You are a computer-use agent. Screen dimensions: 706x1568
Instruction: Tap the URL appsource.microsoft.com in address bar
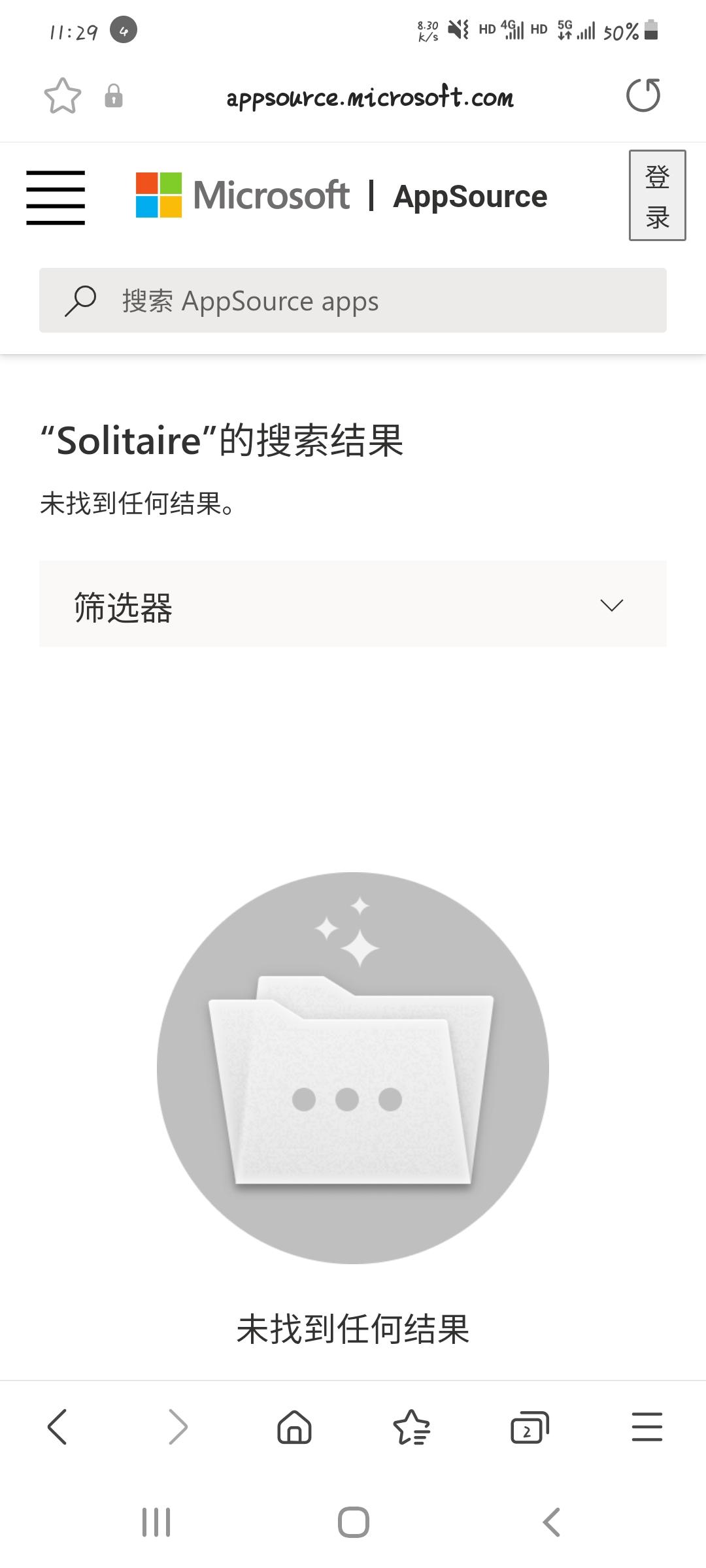pos(370,97)
